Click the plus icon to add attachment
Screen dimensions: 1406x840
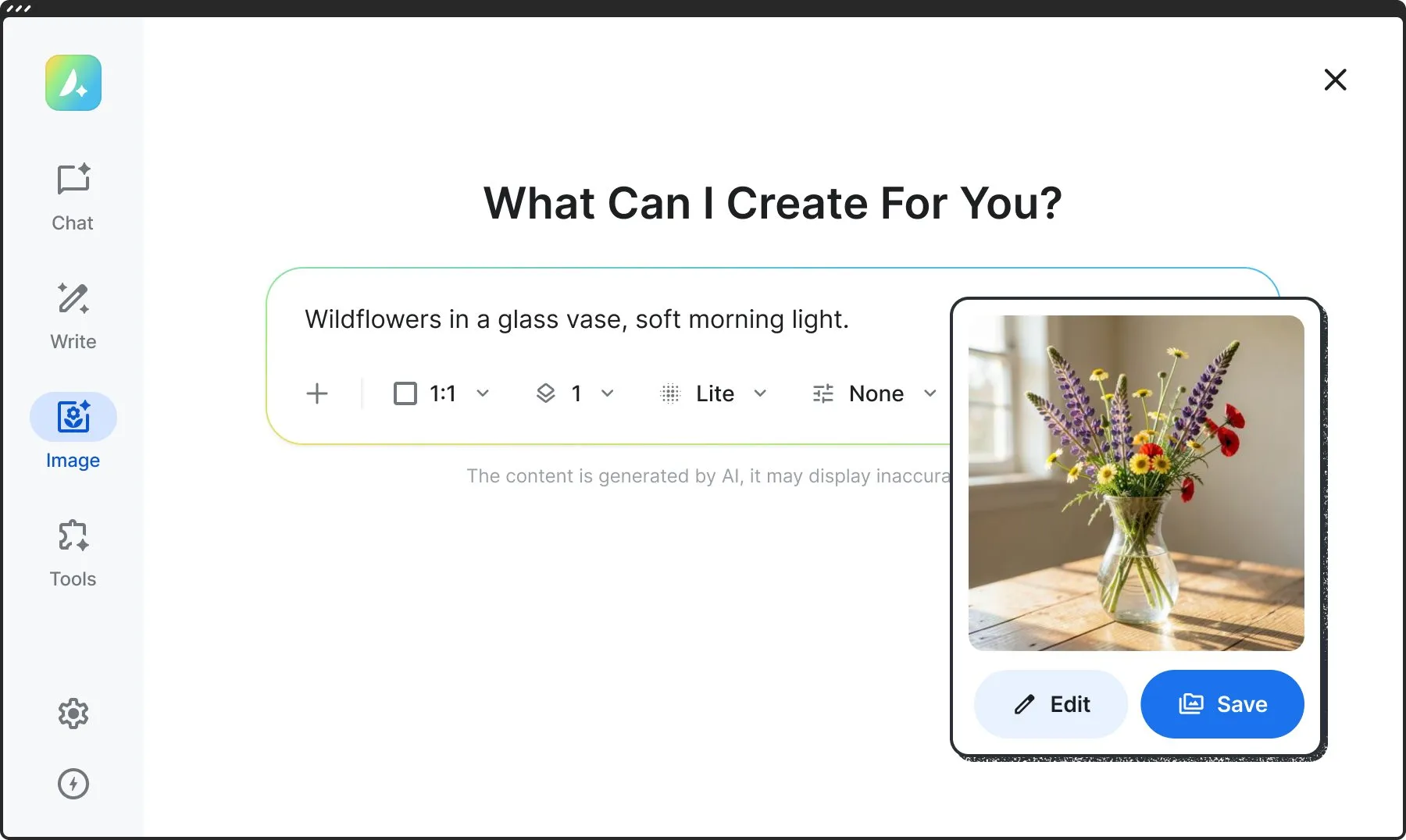pos(317,393)
